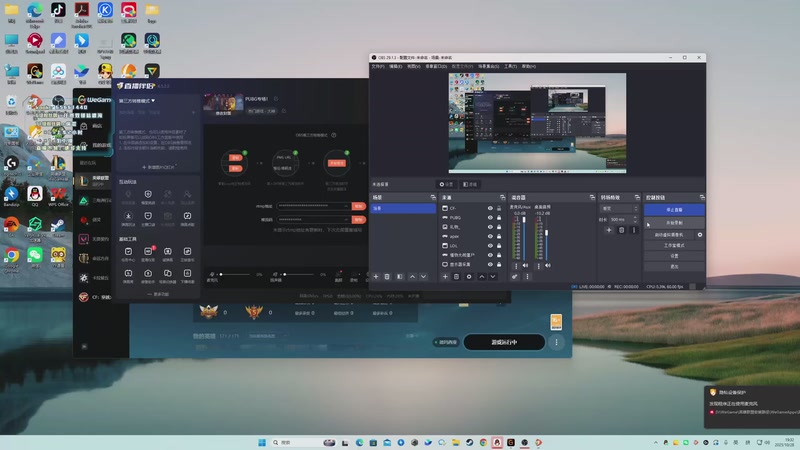Launch Google Chrome desktop icon
Viewport: 800px width, 450px height.
11,257
